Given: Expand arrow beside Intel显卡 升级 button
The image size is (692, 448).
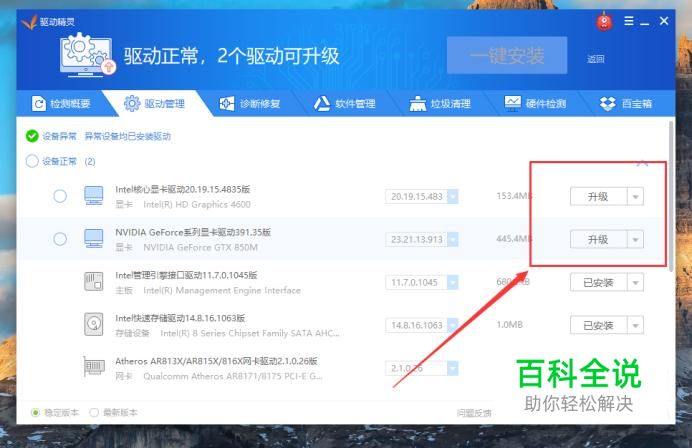Looking at the screenshot, I should point(636,196).
